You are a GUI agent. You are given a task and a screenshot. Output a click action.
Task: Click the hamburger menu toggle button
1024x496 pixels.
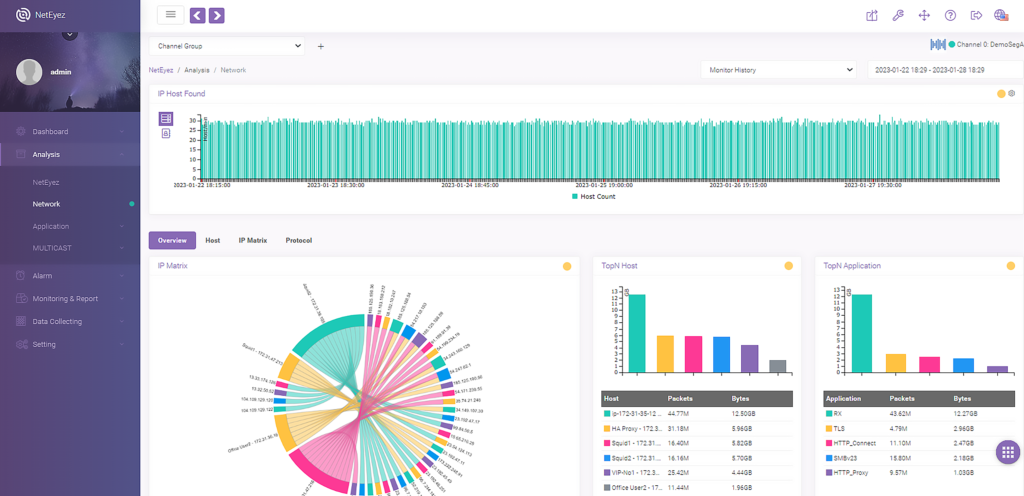point(170,14)
